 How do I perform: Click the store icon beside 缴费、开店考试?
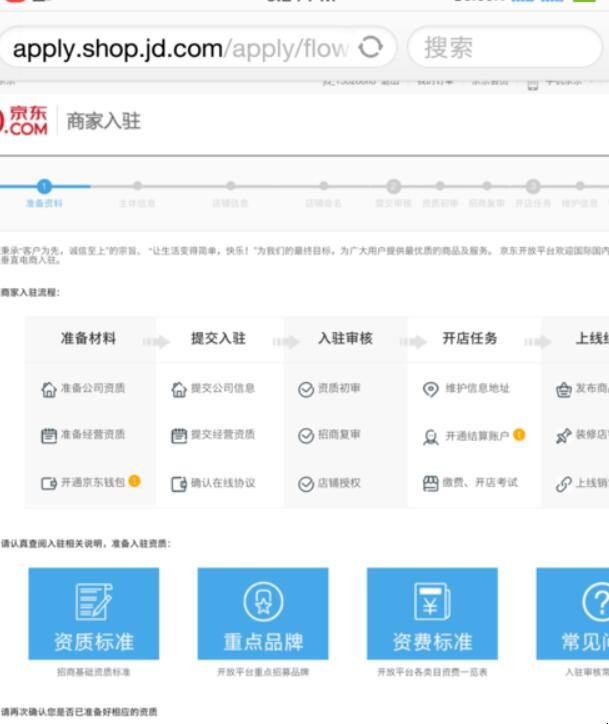coord(431,483)
